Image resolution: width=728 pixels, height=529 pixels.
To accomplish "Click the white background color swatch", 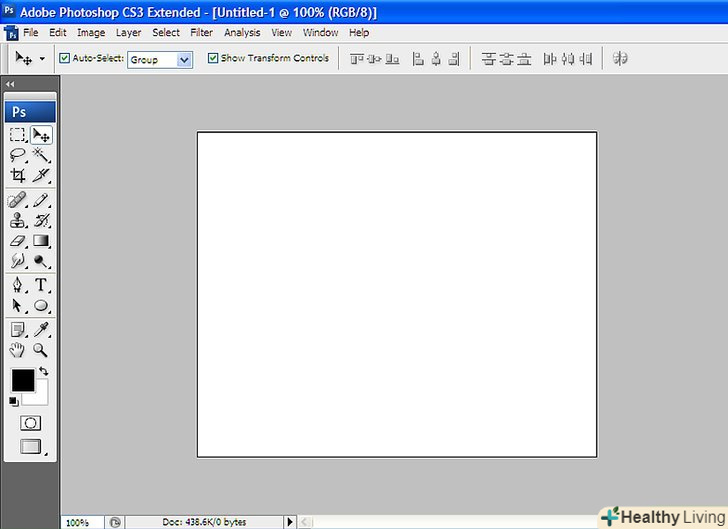I will 40,397.
